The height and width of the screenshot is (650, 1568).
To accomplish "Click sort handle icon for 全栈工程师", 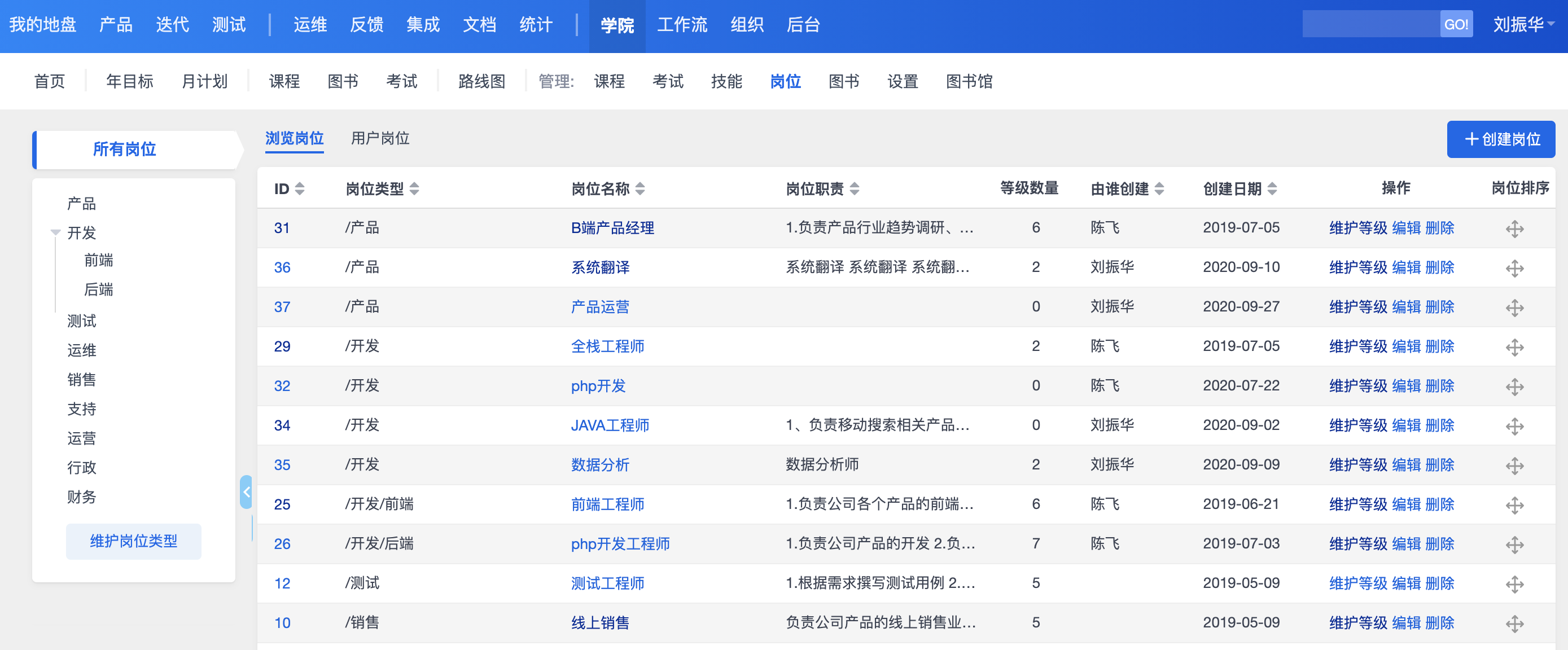I will click(1514, 348).
